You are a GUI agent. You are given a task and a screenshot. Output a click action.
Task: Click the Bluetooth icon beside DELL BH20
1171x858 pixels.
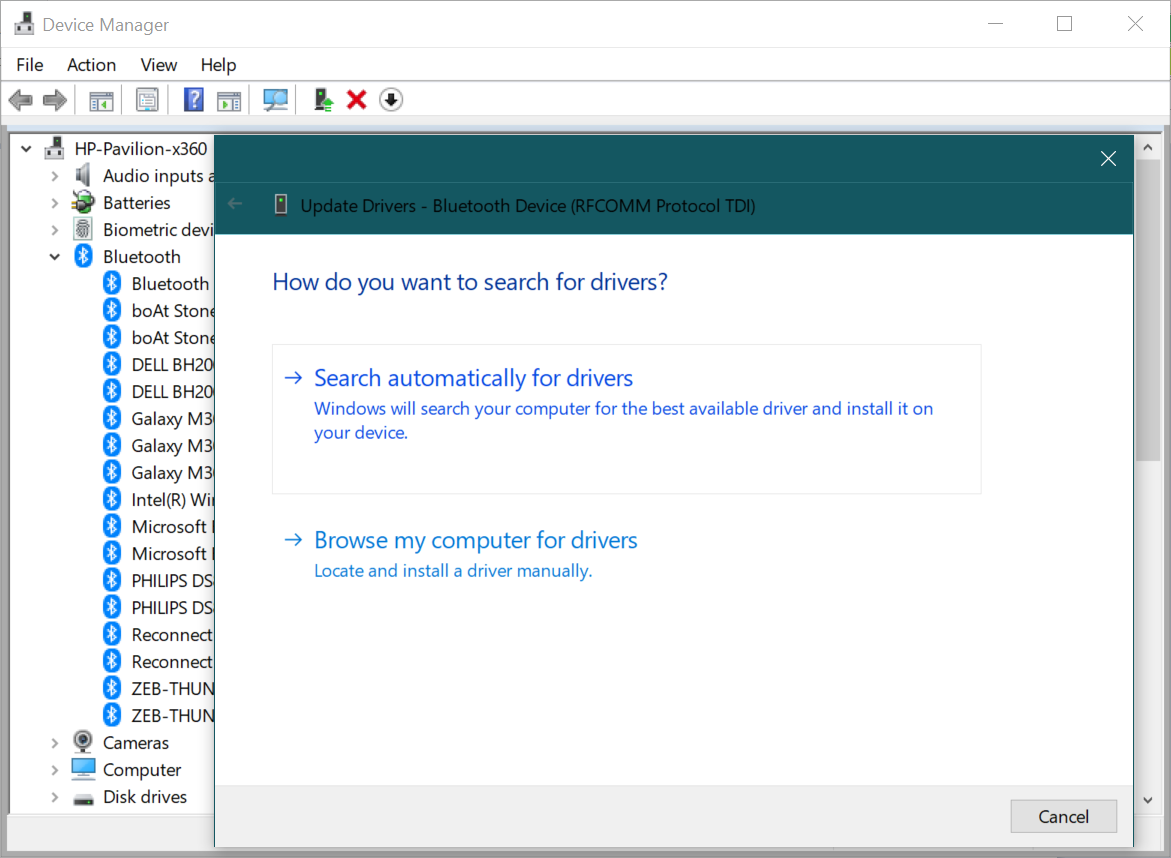click(112, 364)
